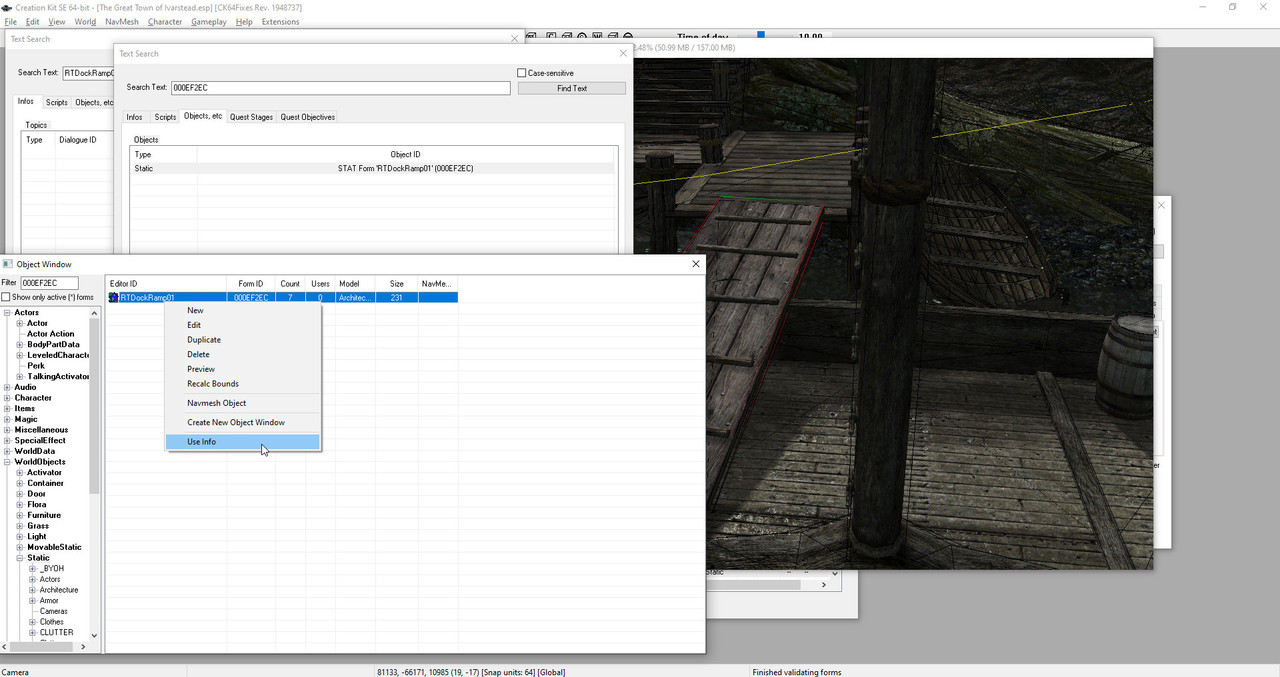Expand the BodyPartData tree node

20,345
